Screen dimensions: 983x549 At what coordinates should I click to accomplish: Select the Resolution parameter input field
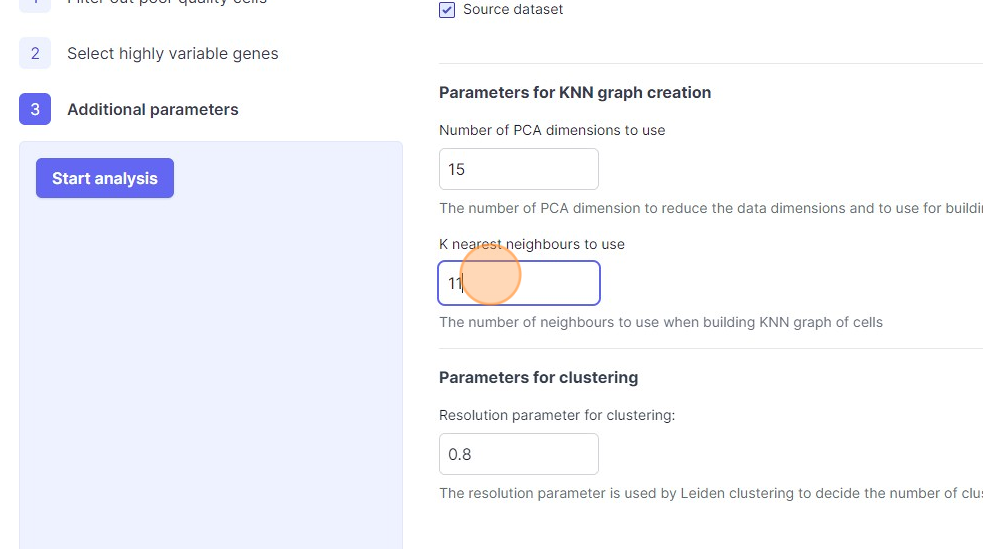coord(518,454)
